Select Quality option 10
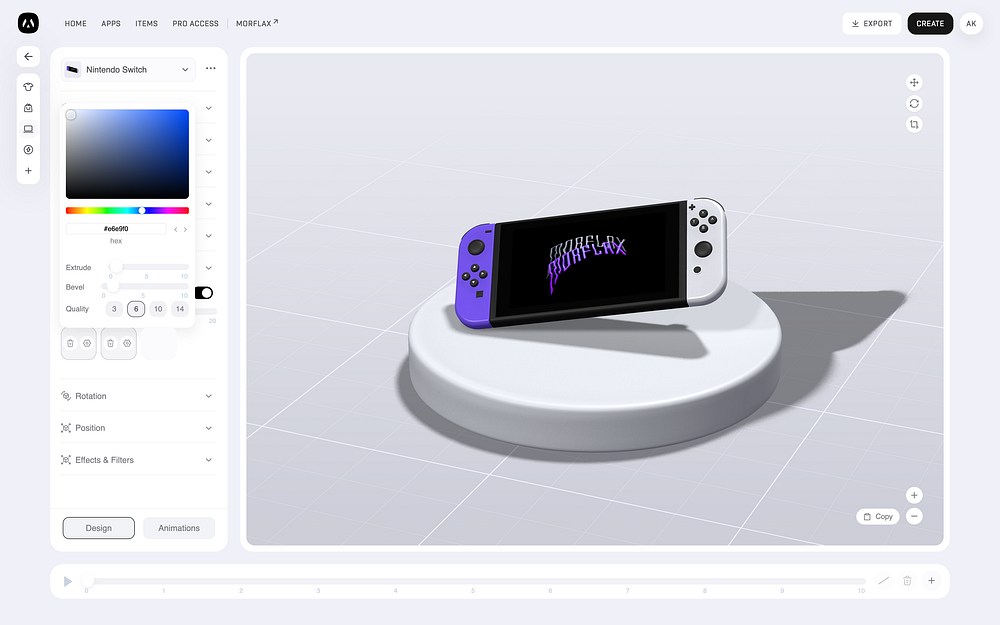 pyautogui.click(x=158, y=309)
